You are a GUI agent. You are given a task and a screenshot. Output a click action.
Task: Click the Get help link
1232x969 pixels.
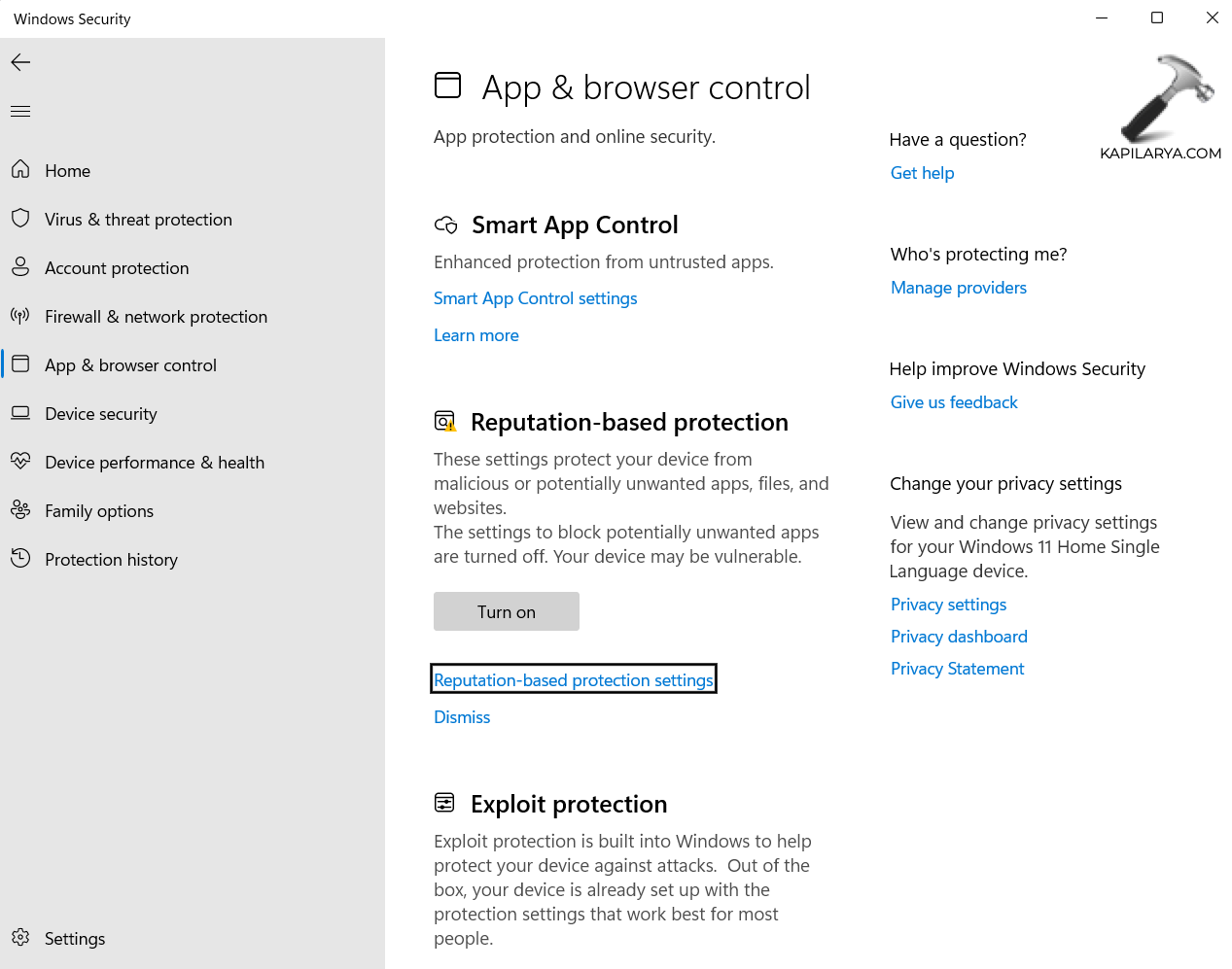[x=922, y=173]
